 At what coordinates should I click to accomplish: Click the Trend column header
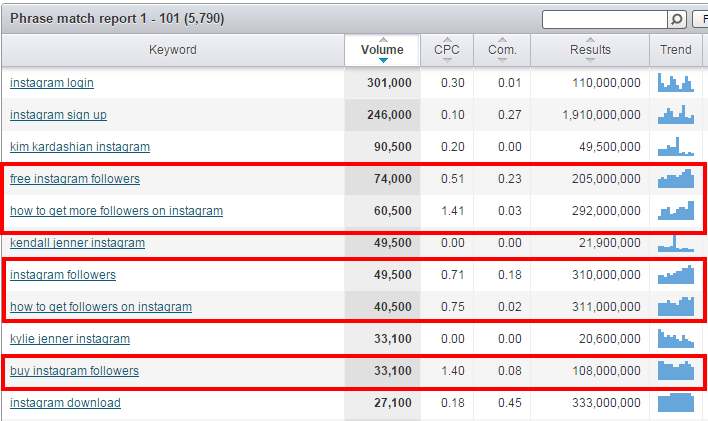click(x=677, y=50)
